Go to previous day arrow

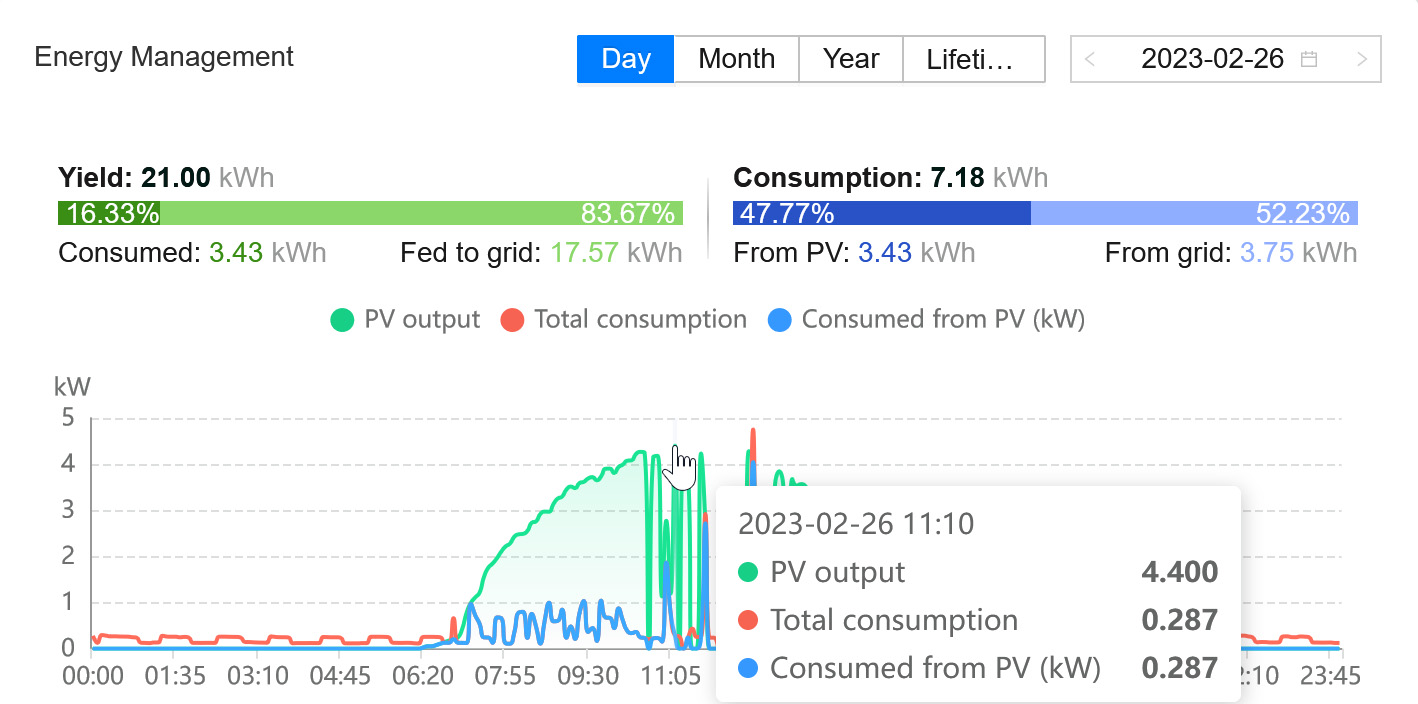coord(1090,59)
